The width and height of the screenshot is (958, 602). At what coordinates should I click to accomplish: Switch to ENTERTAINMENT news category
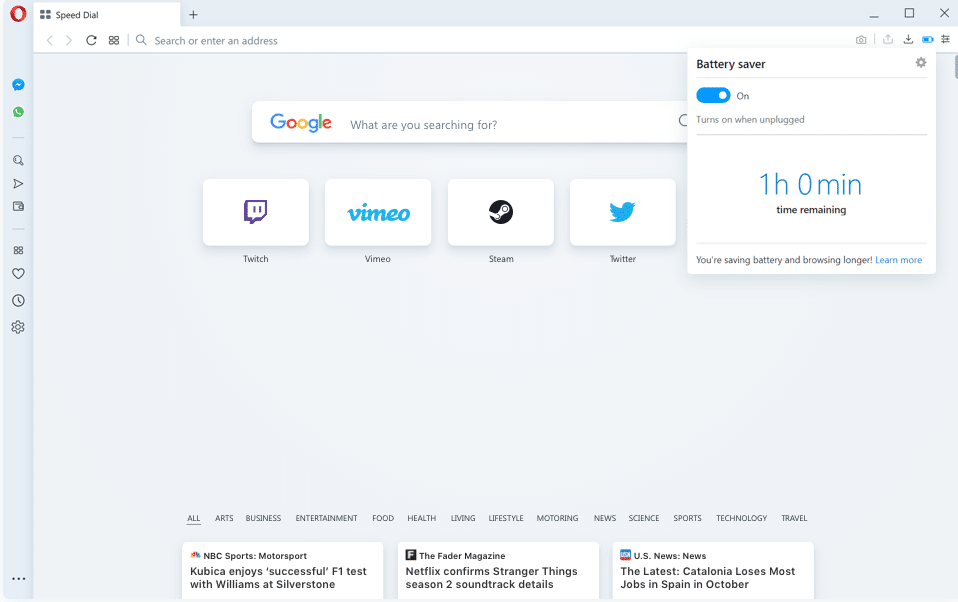tap(326, 518)
